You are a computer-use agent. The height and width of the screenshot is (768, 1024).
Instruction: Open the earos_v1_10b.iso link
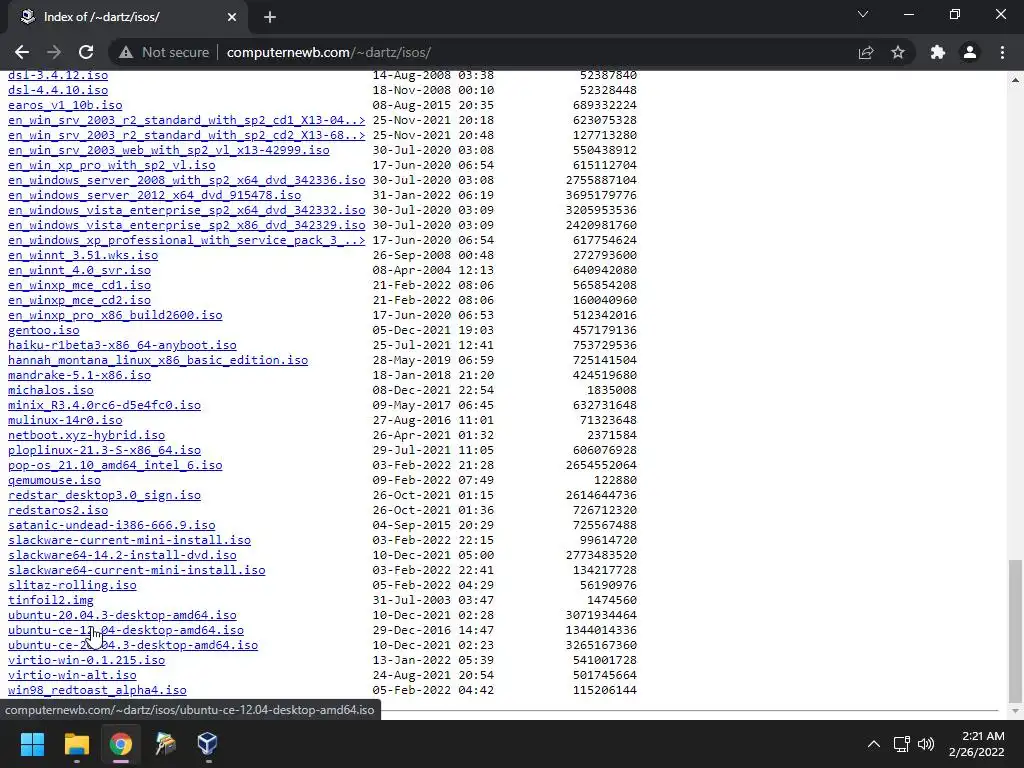[65, 105]
